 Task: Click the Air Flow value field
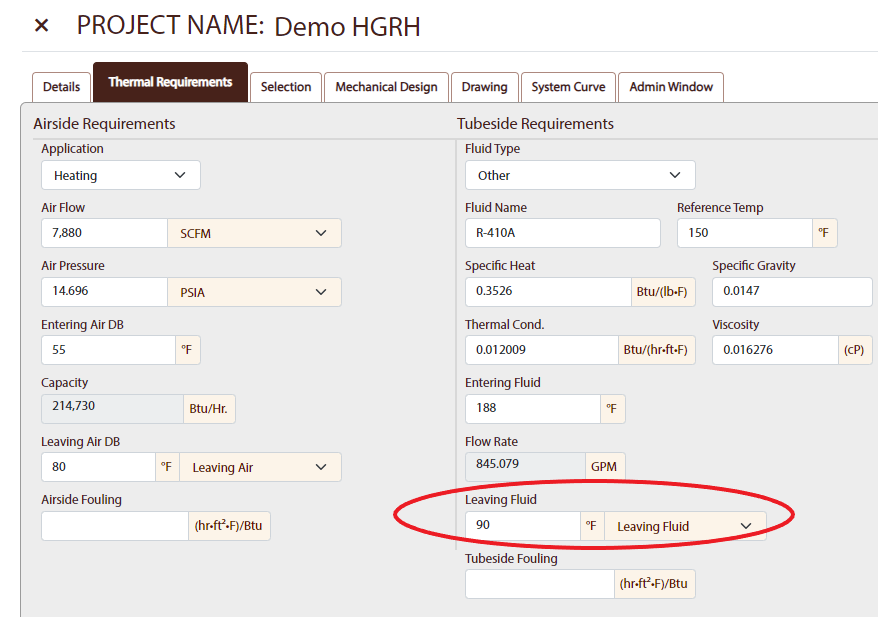[x=103, y=233]
